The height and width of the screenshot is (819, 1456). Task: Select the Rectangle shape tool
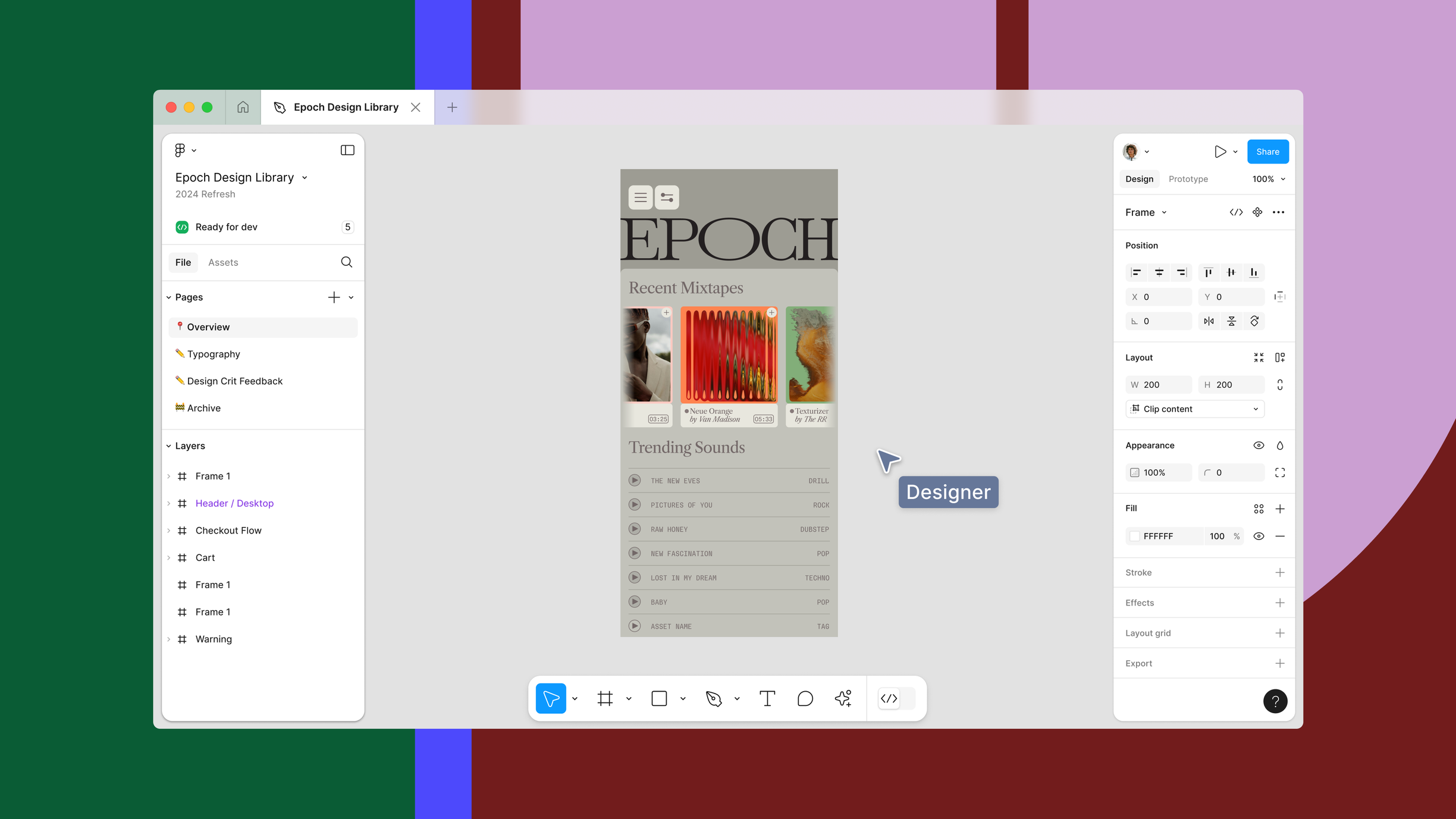(x=659, y=698)
